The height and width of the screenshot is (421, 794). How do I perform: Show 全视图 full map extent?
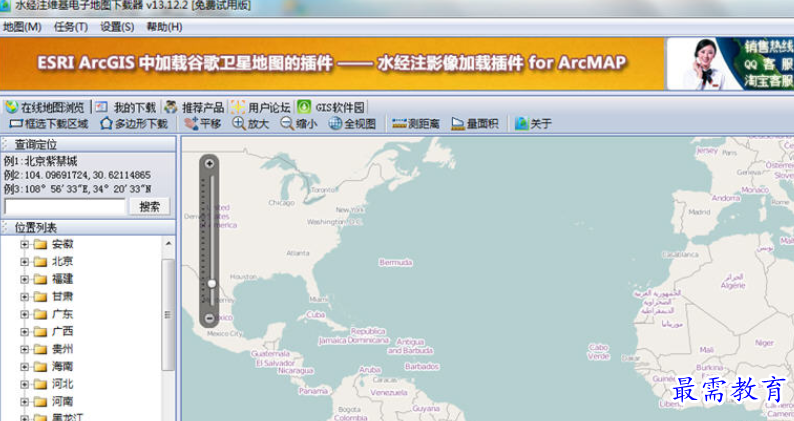tap(352, 124)
